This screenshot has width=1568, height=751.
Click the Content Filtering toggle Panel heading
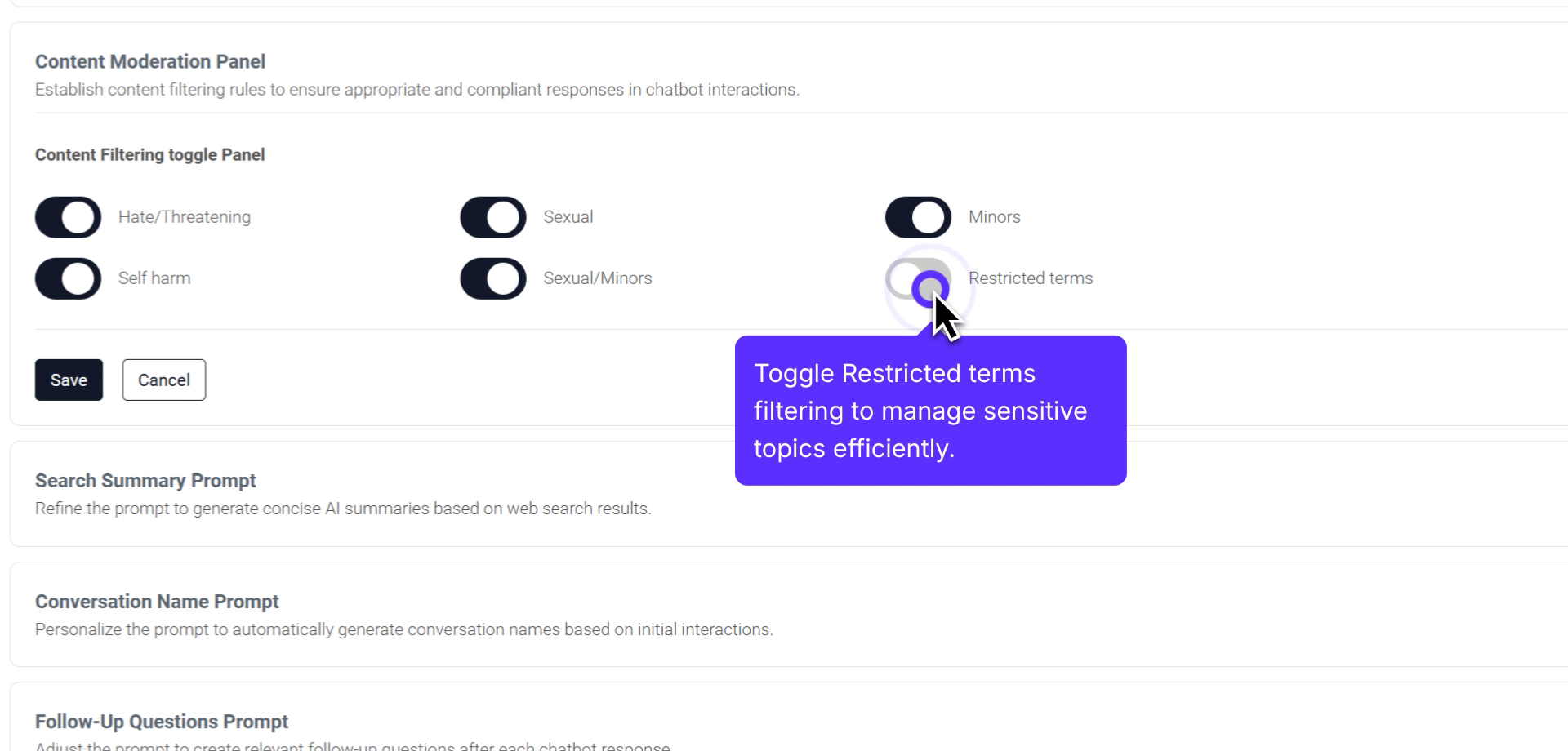pyautogui.click(x=150, y=155)
